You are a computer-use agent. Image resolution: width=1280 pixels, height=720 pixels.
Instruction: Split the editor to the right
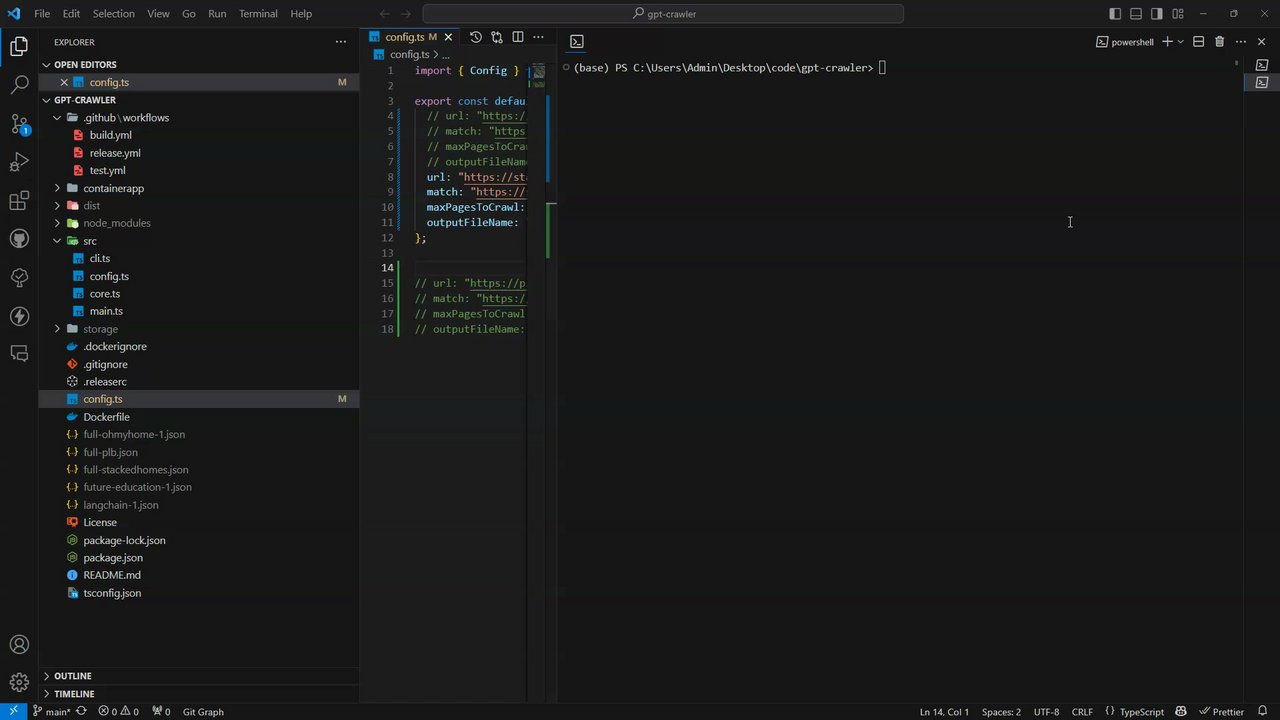518,37
